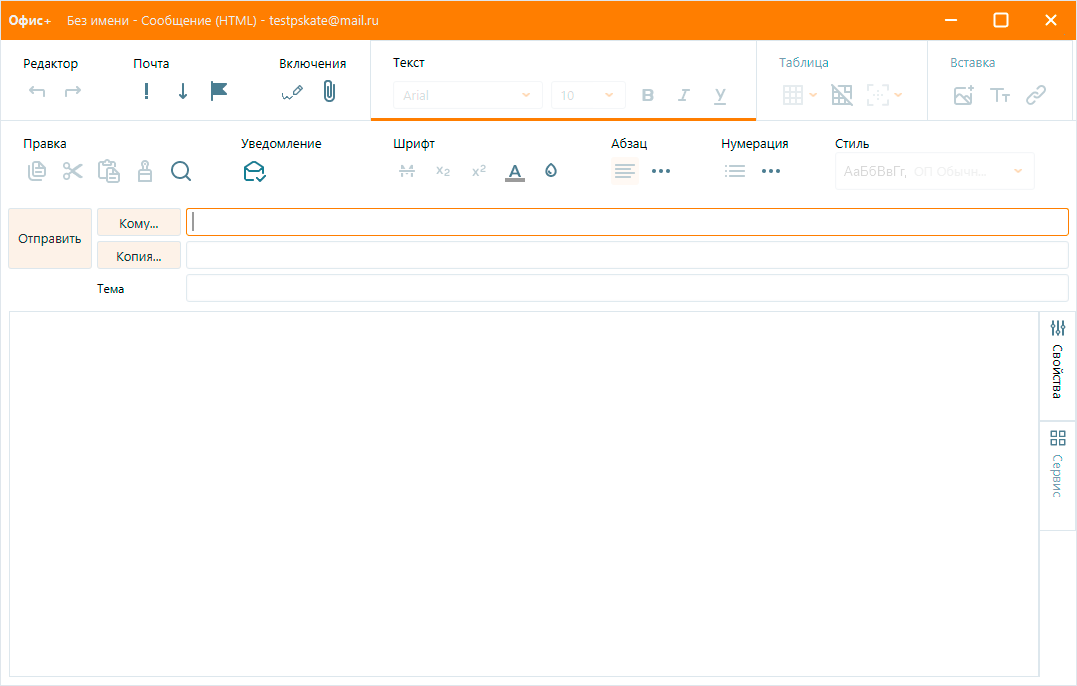Toggle italic text formatting
Image resolution: width=1077 pixels, height=686 pixels.
[x=684, y=95]
